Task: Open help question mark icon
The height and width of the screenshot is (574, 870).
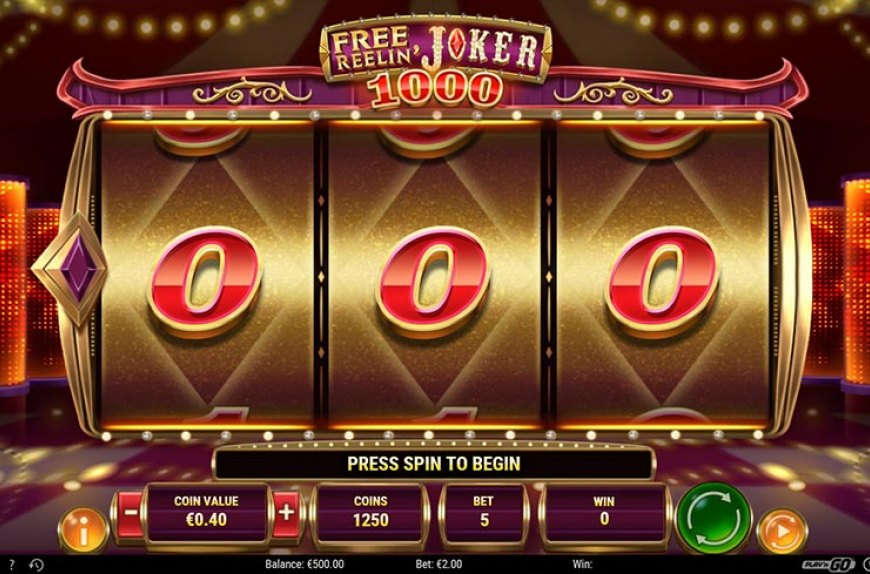Action: [12, 565]
